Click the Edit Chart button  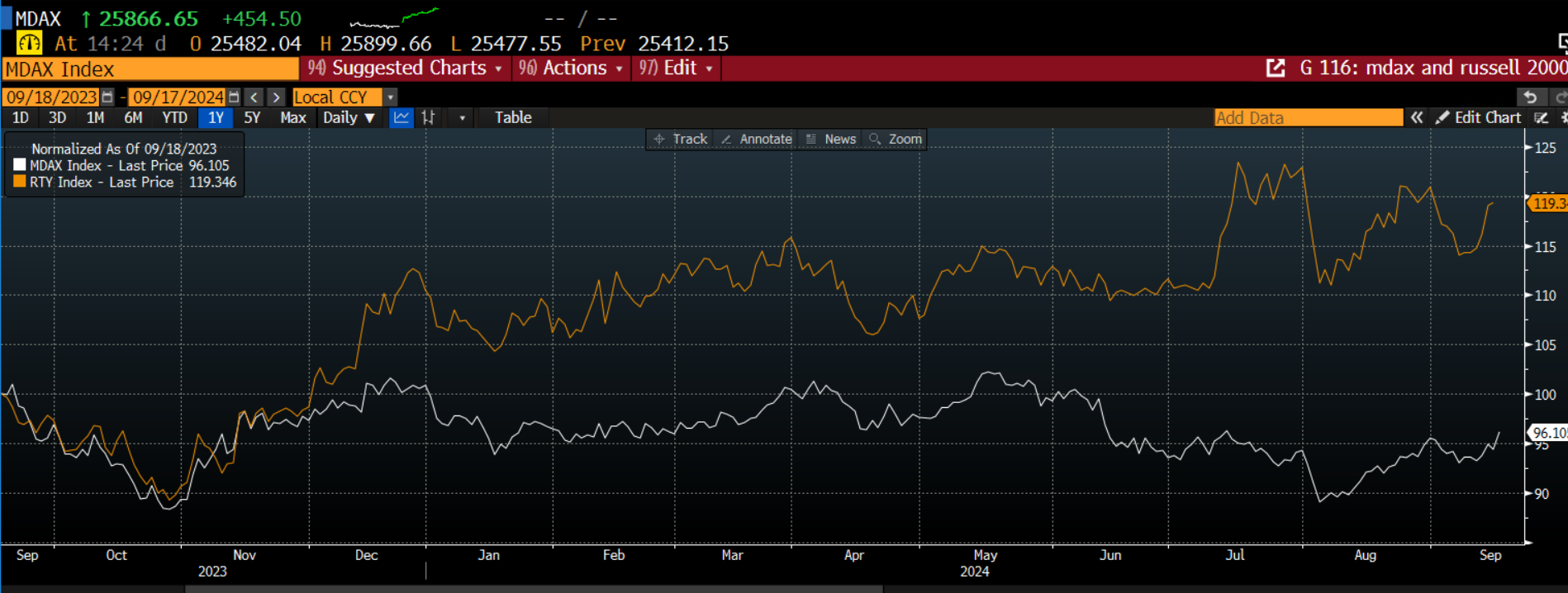1478,117
